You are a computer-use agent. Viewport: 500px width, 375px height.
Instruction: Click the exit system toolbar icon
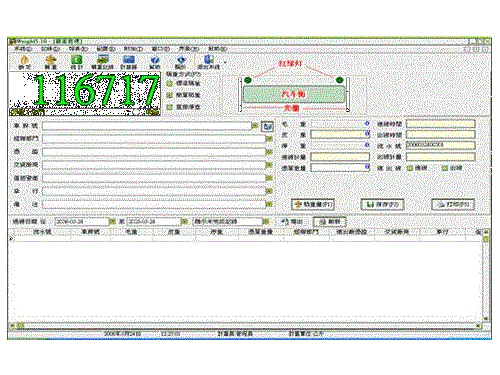coord(209,62)
